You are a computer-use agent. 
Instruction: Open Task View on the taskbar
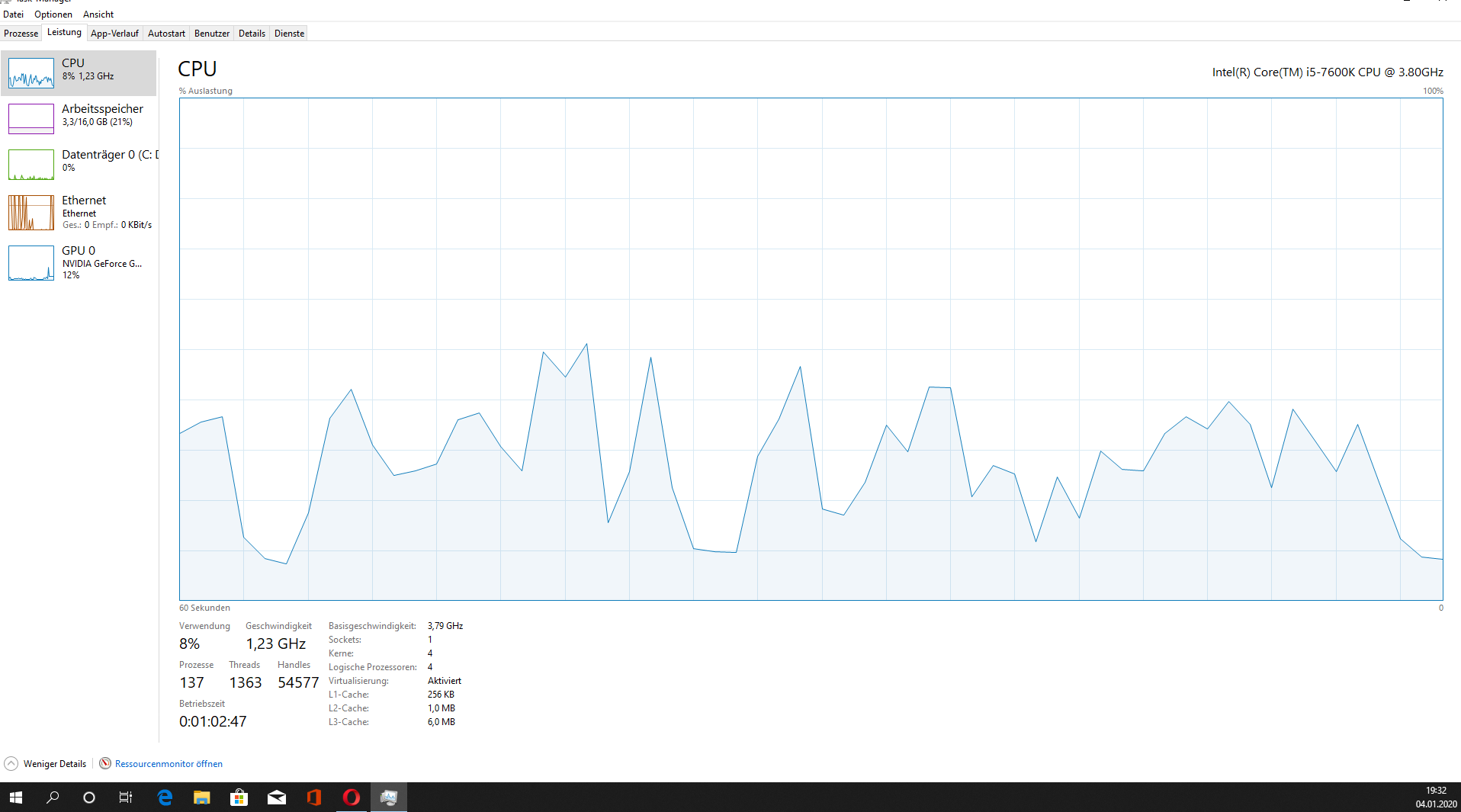coord(126,798)
